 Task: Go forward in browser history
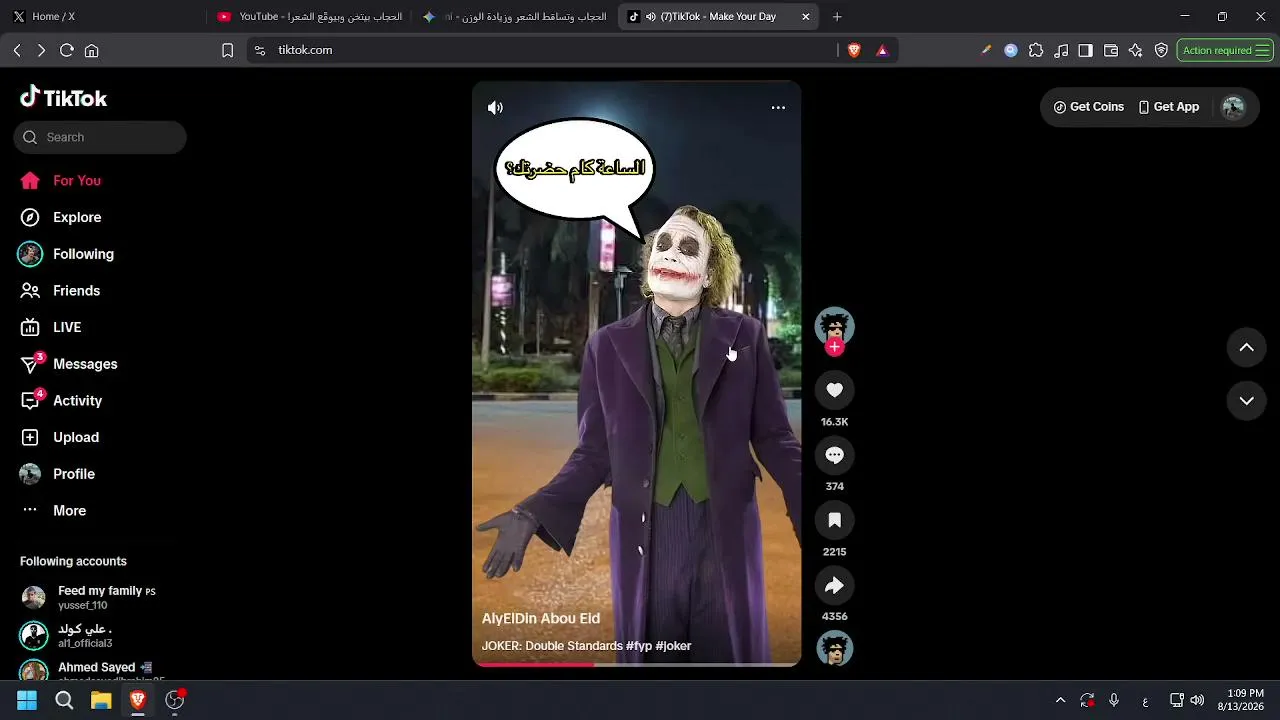point(41,50)
